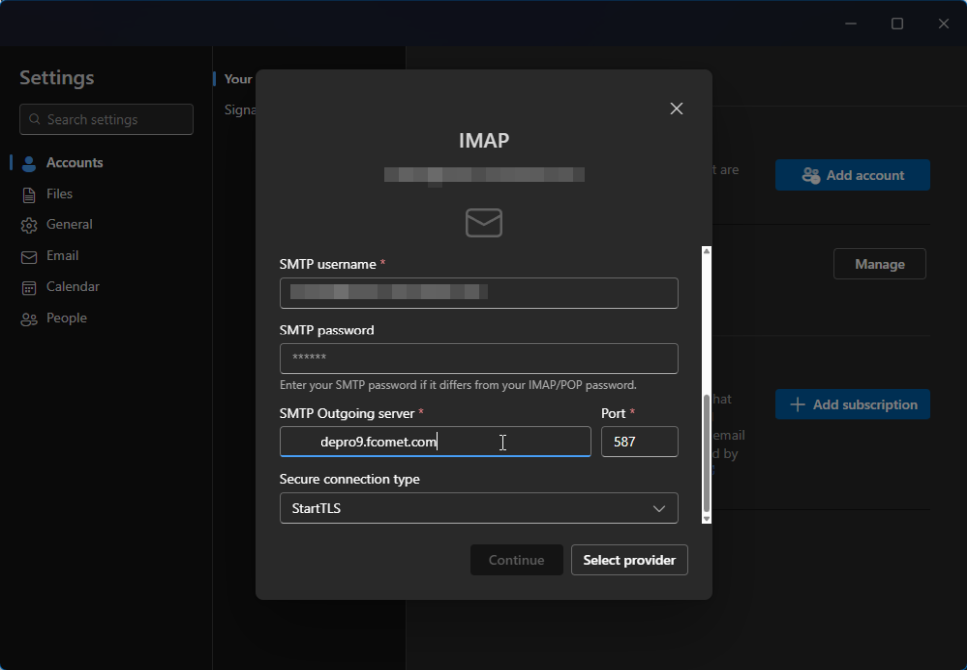Close the IMAP dialog with the X
Image resolution: width=967 pixels, height=670 pixels.
(676, 109)
